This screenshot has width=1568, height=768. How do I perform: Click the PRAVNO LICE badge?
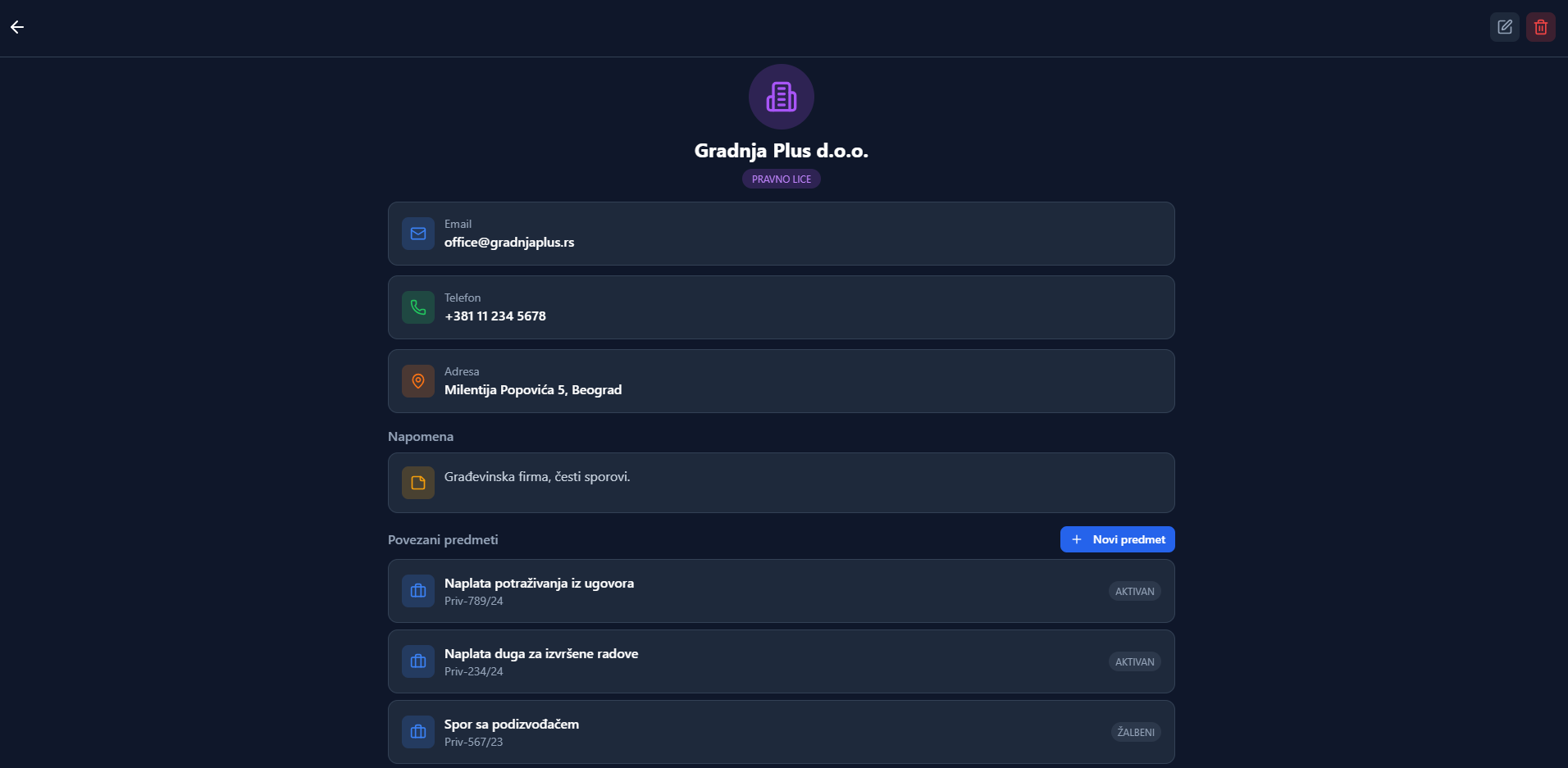pos(781,179)
